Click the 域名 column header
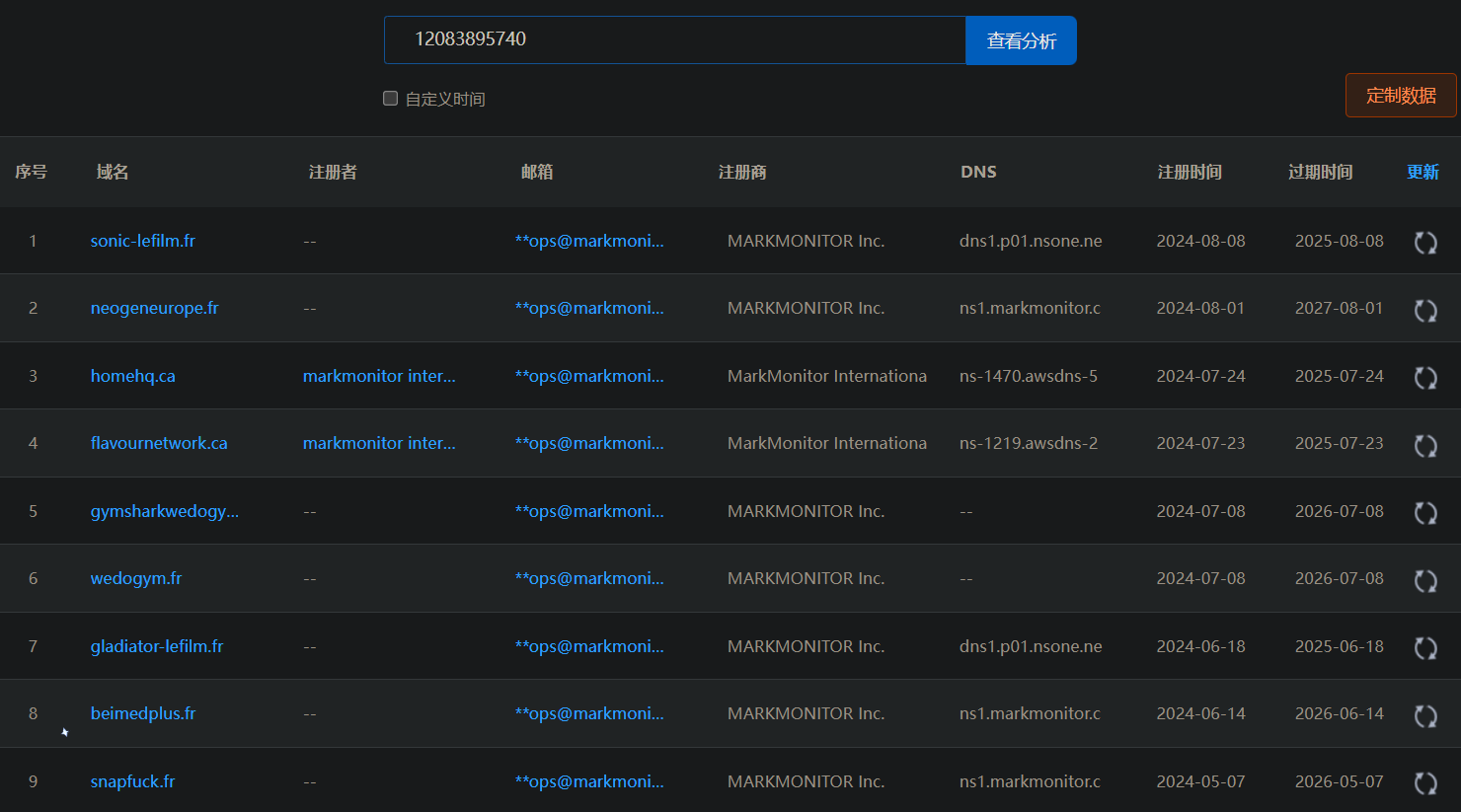This screenshot has height=812, width=1461. pos(113,172)
